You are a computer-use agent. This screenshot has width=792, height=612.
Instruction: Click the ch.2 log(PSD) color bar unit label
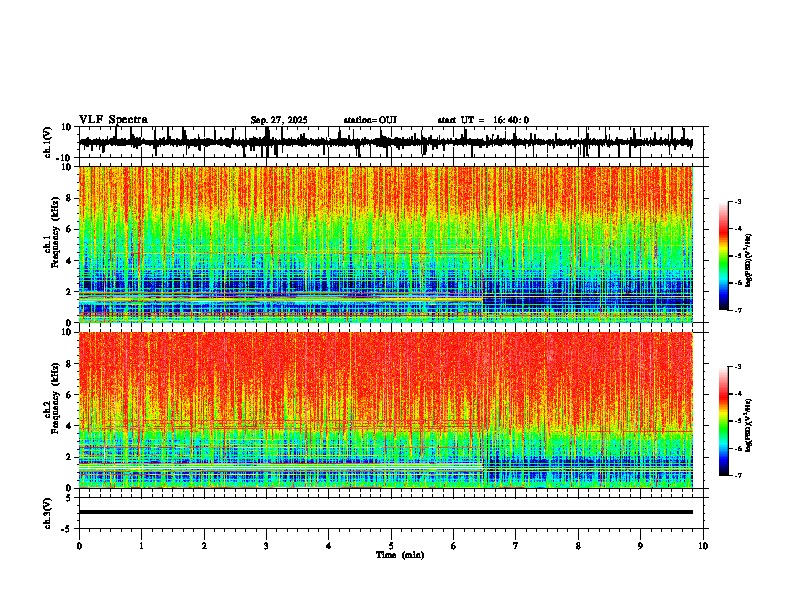[749, 425]
